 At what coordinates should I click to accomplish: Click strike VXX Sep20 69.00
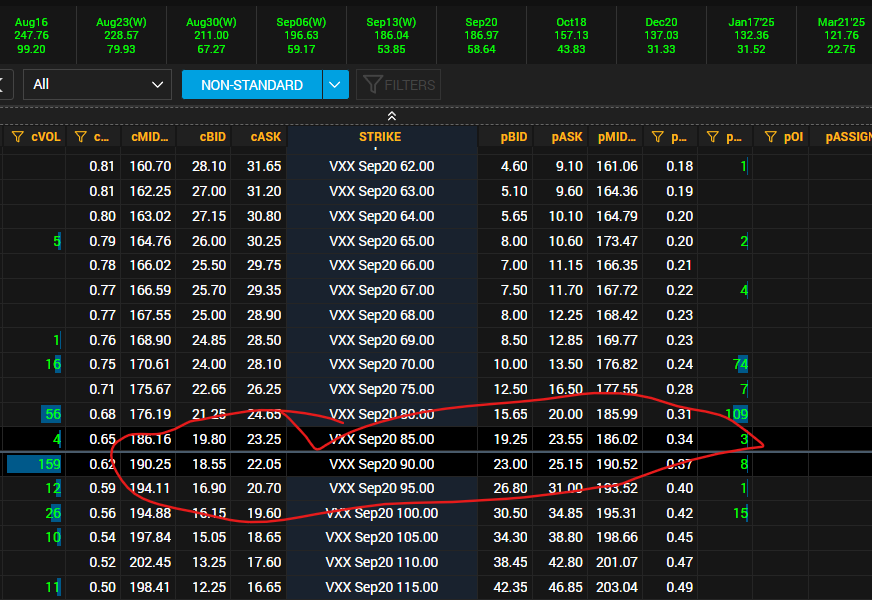(382, 340)
